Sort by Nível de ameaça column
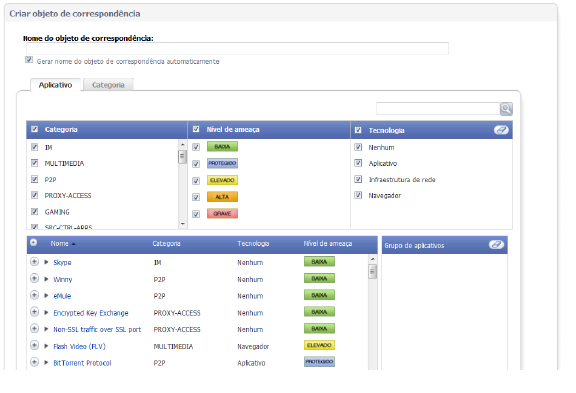 click(x=328, y=244)
